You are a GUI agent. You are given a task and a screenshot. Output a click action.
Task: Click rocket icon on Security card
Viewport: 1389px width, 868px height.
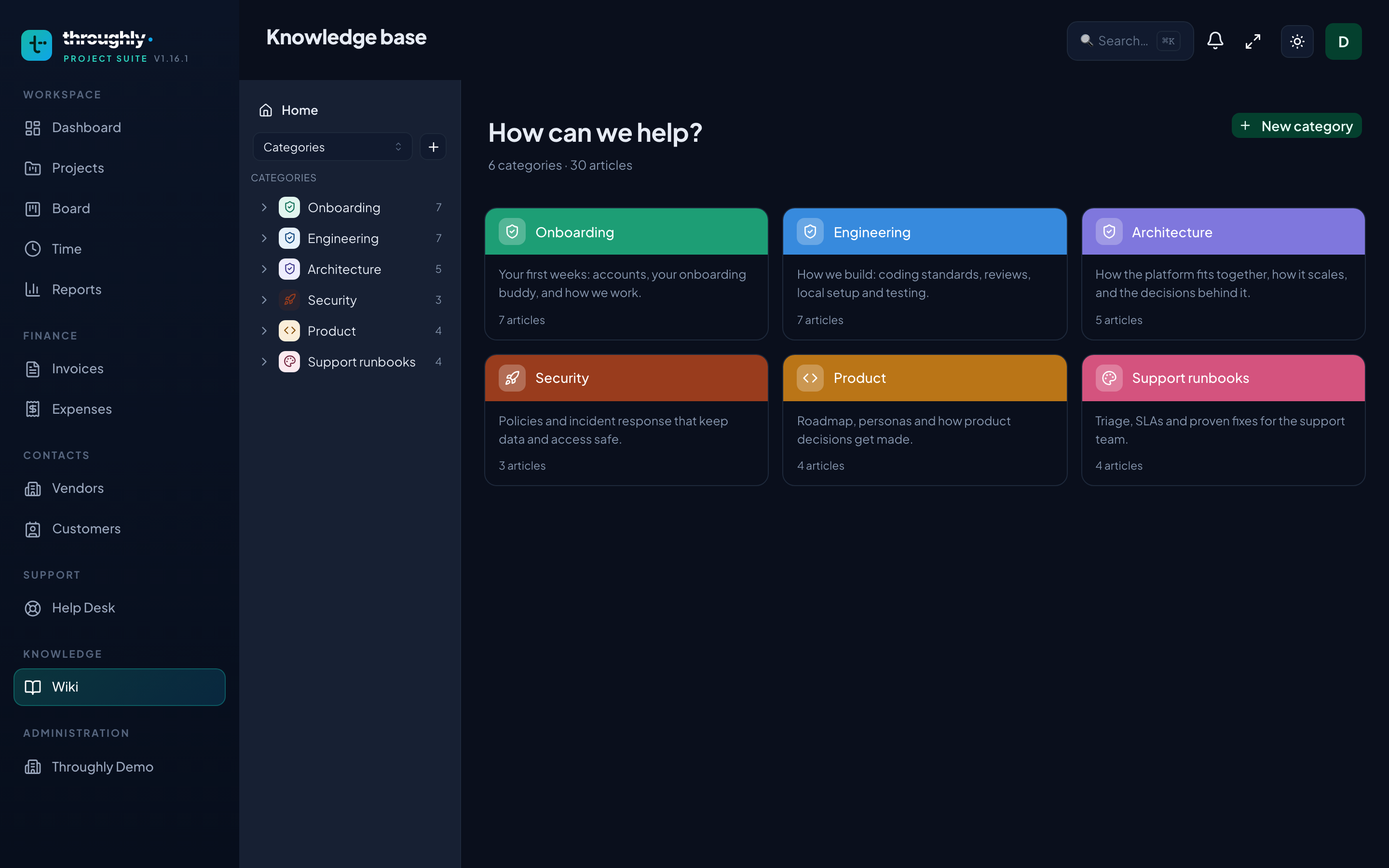coord(512,378)
